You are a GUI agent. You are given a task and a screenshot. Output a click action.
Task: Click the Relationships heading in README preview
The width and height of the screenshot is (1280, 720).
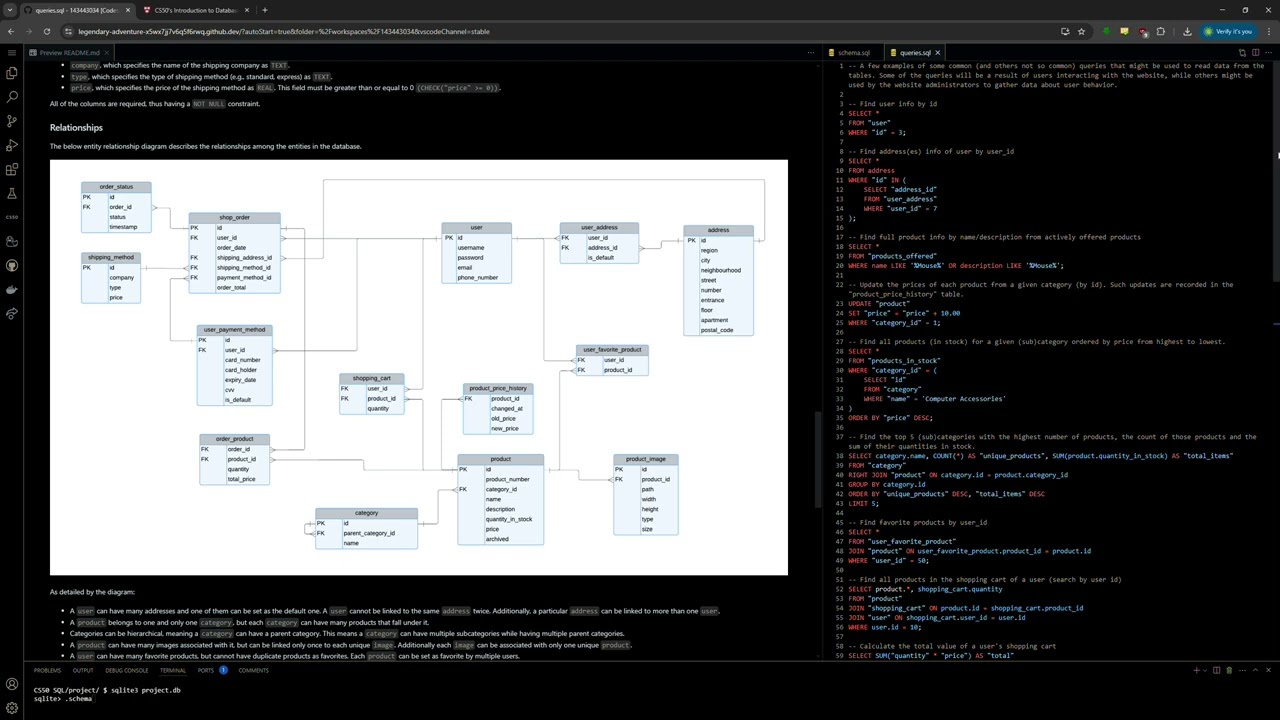pyautogui.click(x=76, y=127)
